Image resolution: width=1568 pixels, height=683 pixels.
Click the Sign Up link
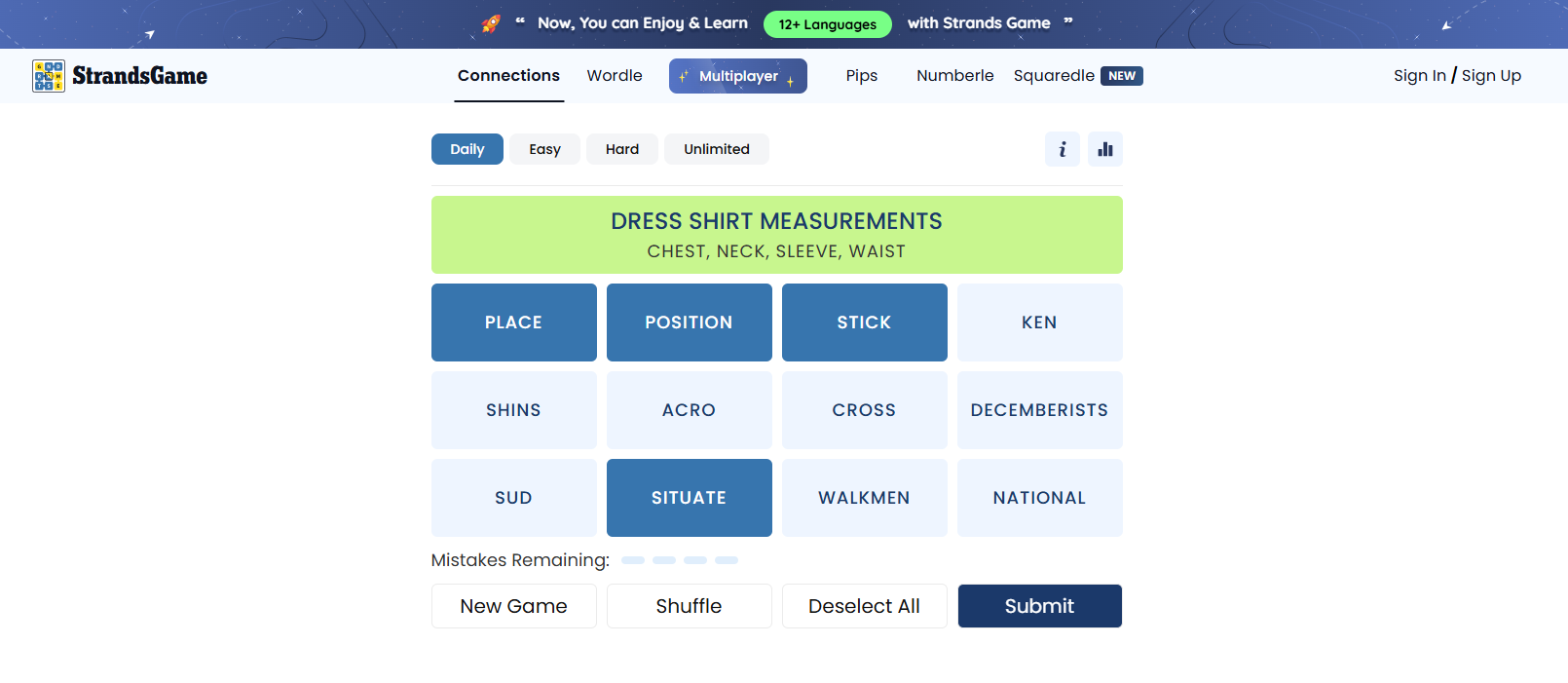click(1491, 76)
